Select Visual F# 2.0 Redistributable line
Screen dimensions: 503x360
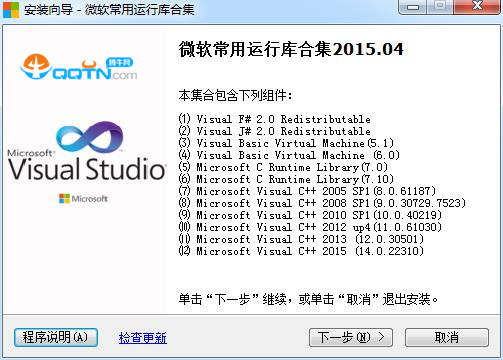tap(275, 119)
